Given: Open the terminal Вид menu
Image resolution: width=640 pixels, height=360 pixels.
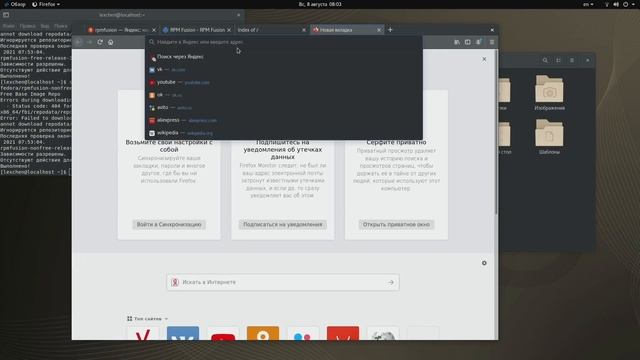Looking at the screenshot, I should [x=44, y=26].
